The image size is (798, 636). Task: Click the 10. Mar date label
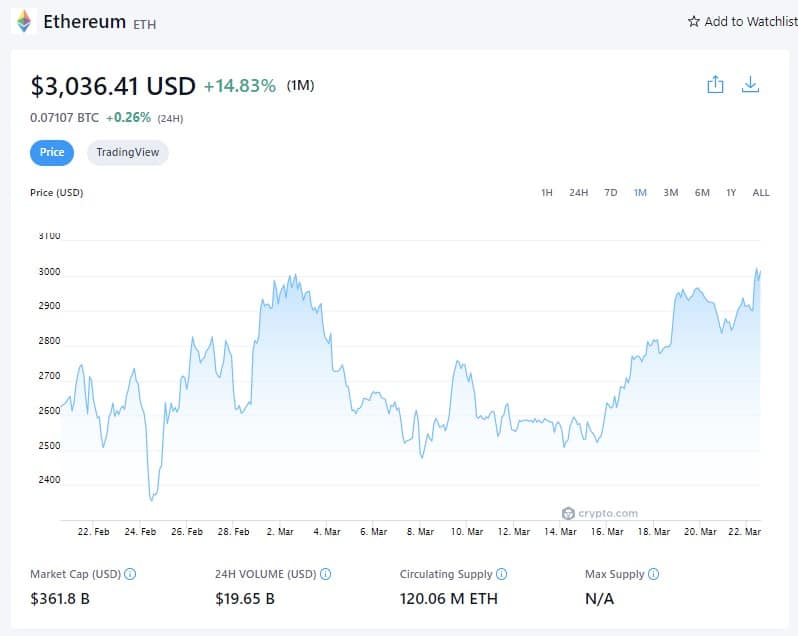click(x=467, y=531)
